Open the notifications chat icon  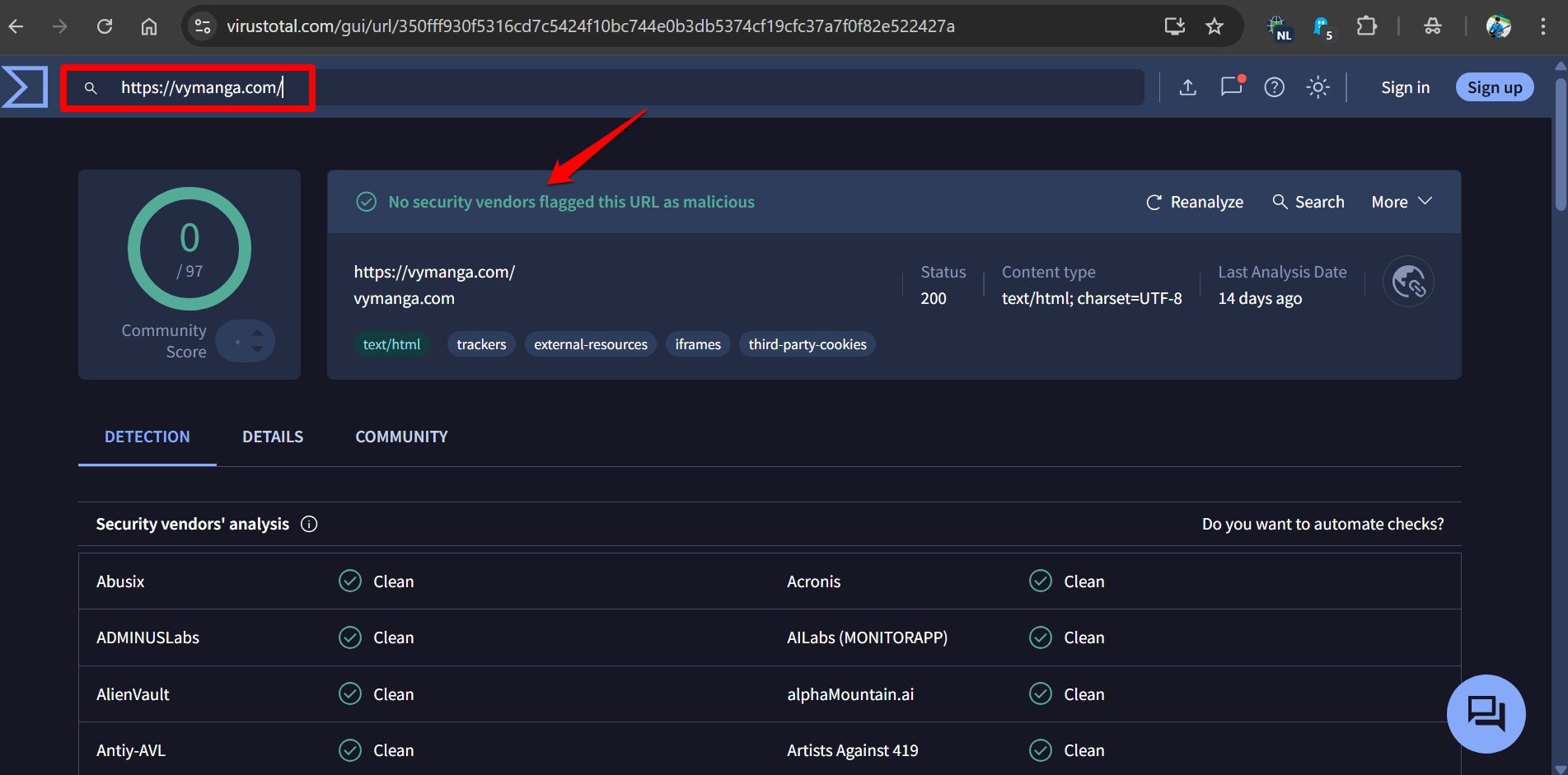(x=1232, y=86)
